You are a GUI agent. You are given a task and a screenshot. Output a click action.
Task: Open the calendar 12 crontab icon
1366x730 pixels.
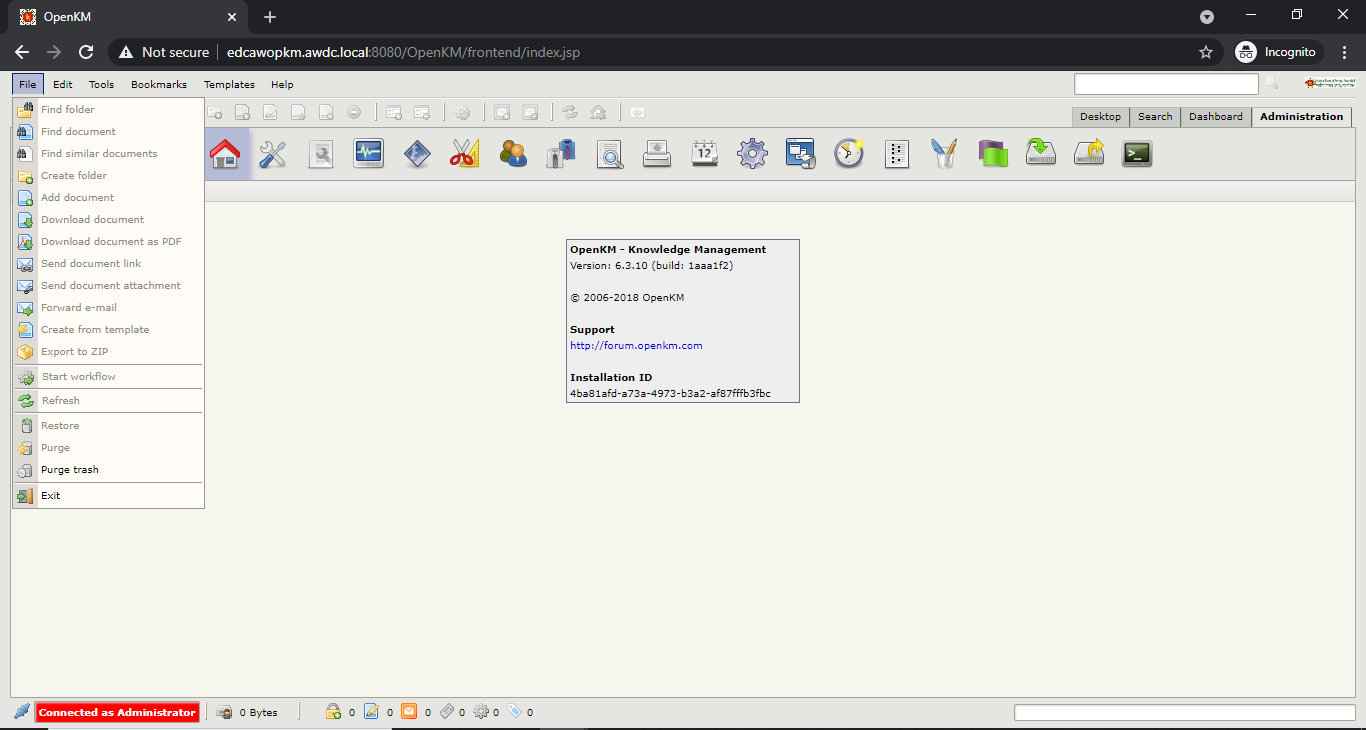pyautogui.click(x=705, y=153)
